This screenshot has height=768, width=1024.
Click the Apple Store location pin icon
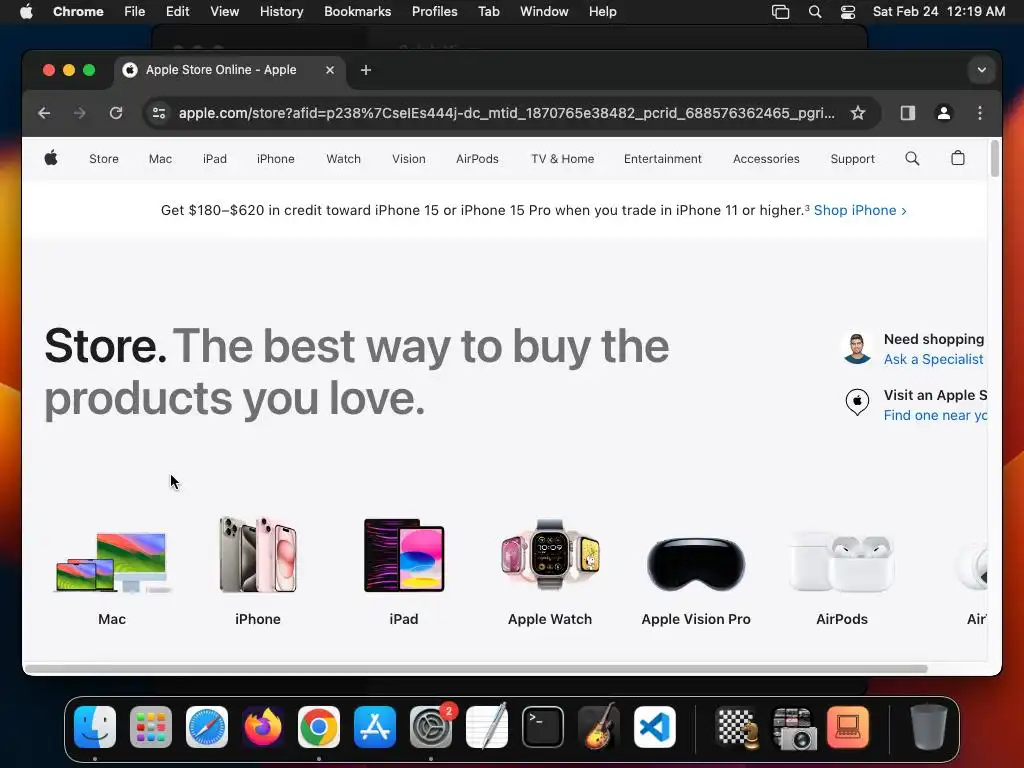(857, 402)
